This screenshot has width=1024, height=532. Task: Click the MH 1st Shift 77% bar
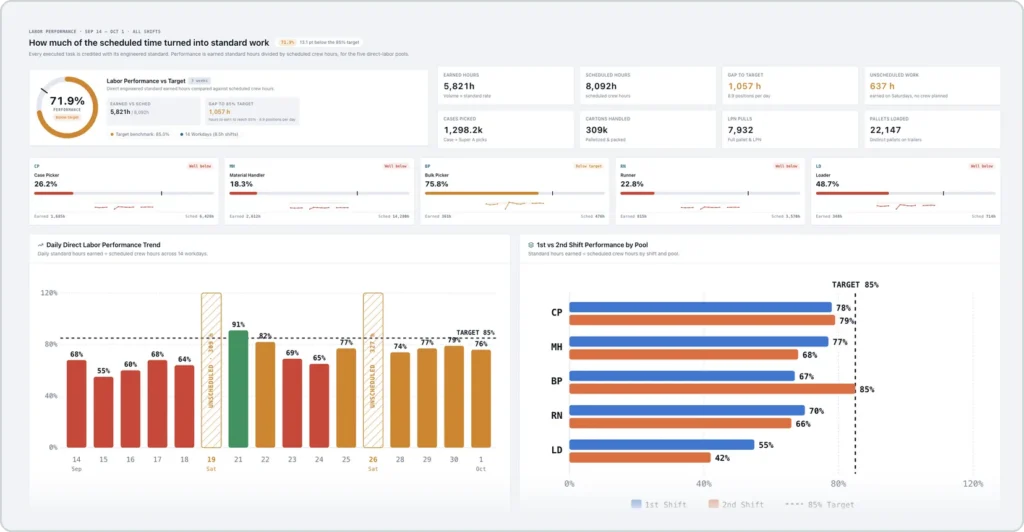coord(699,341)
